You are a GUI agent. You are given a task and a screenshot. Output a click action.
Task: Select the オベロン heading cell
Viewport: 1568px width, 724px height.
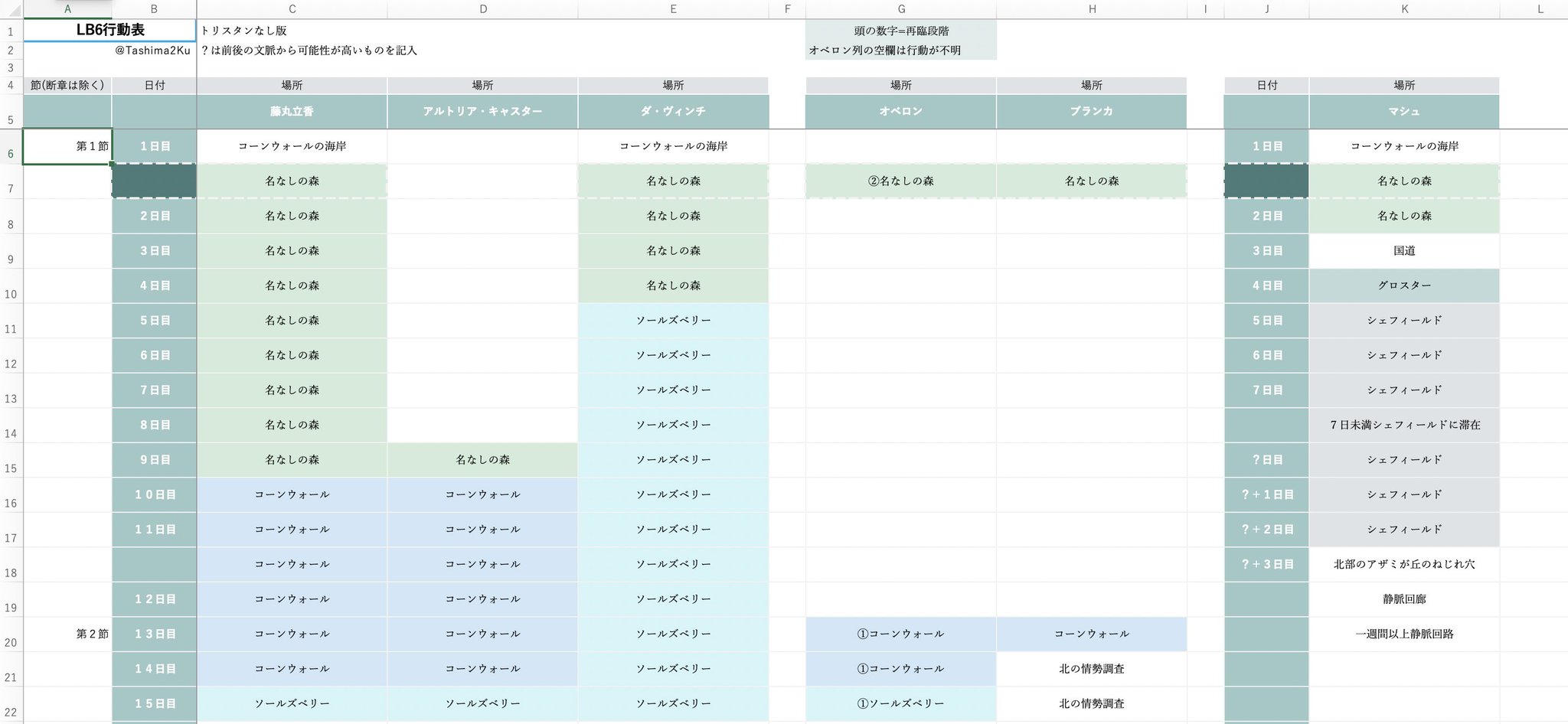pos(901,112)
